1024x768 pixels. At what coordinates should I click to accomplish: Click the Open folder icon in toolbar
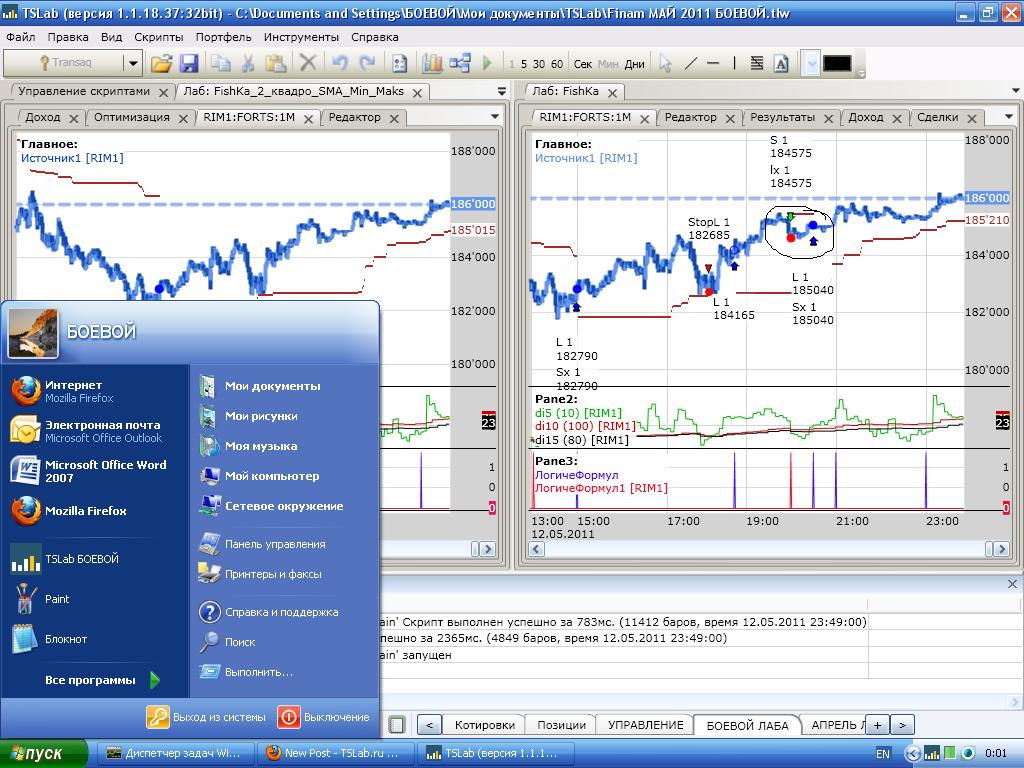pos(161,63)
